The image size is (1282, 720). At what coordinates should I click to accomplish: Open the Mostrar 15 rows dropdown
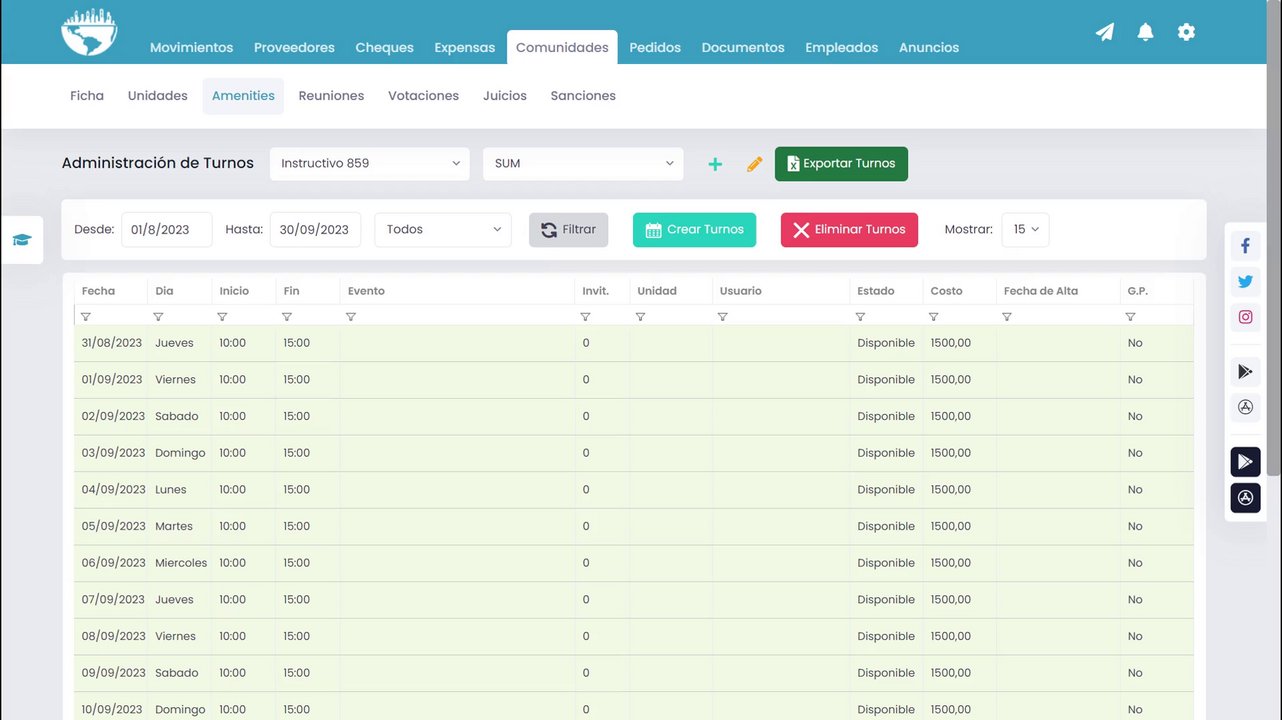1025,230
